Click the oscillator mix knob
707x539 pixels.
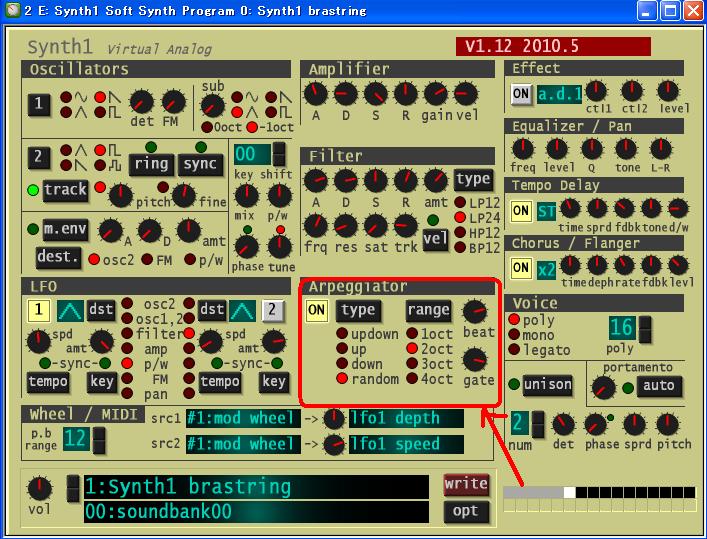click(x=247, y=196)
